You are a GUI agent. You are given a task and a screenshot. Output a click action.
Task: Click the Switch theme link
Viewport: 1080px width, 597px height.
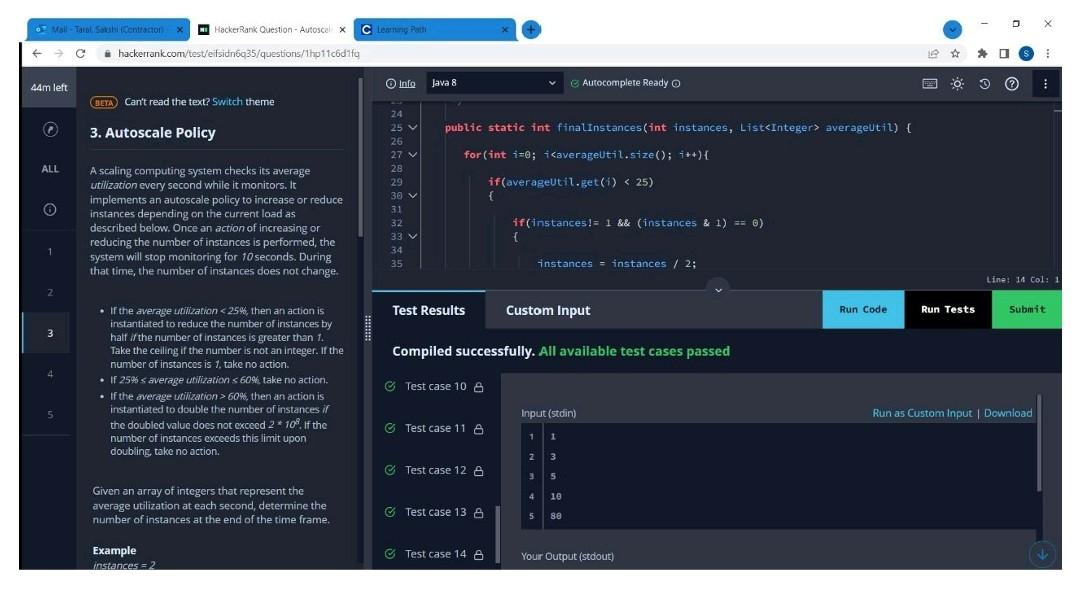(227, 101)
